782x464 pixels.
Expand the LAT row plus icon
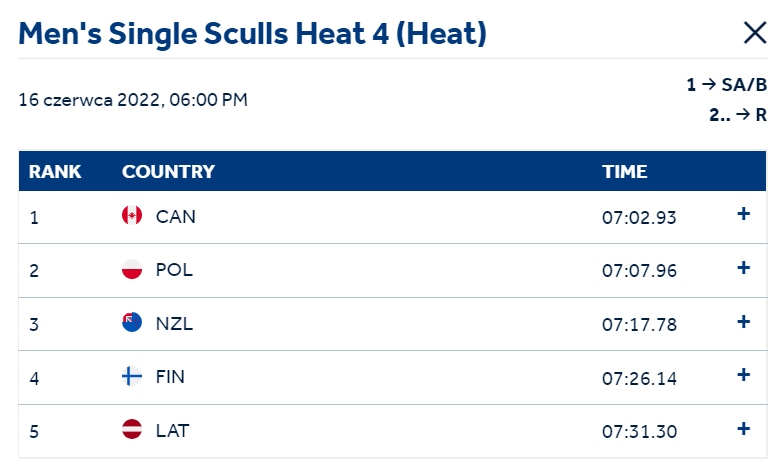pyautogui.click(x=744, y=429)
